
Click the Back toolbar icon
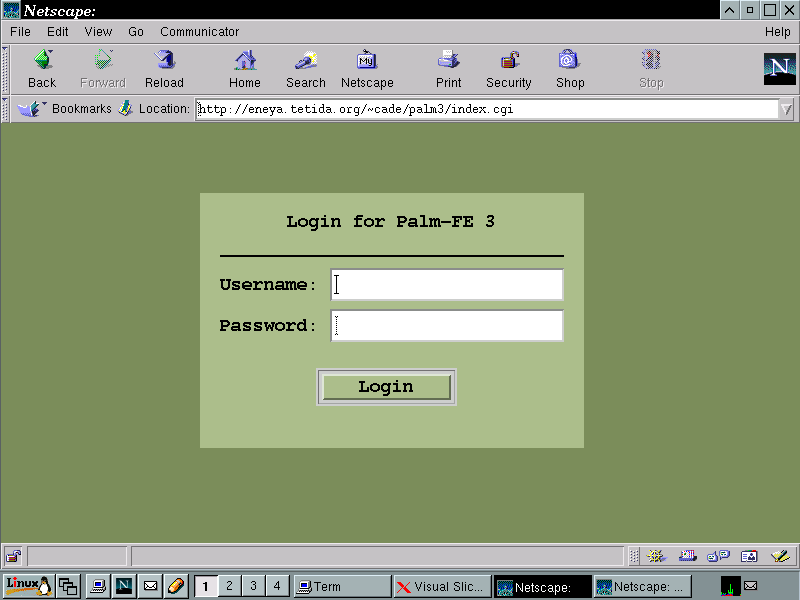[x=42, y=69]
